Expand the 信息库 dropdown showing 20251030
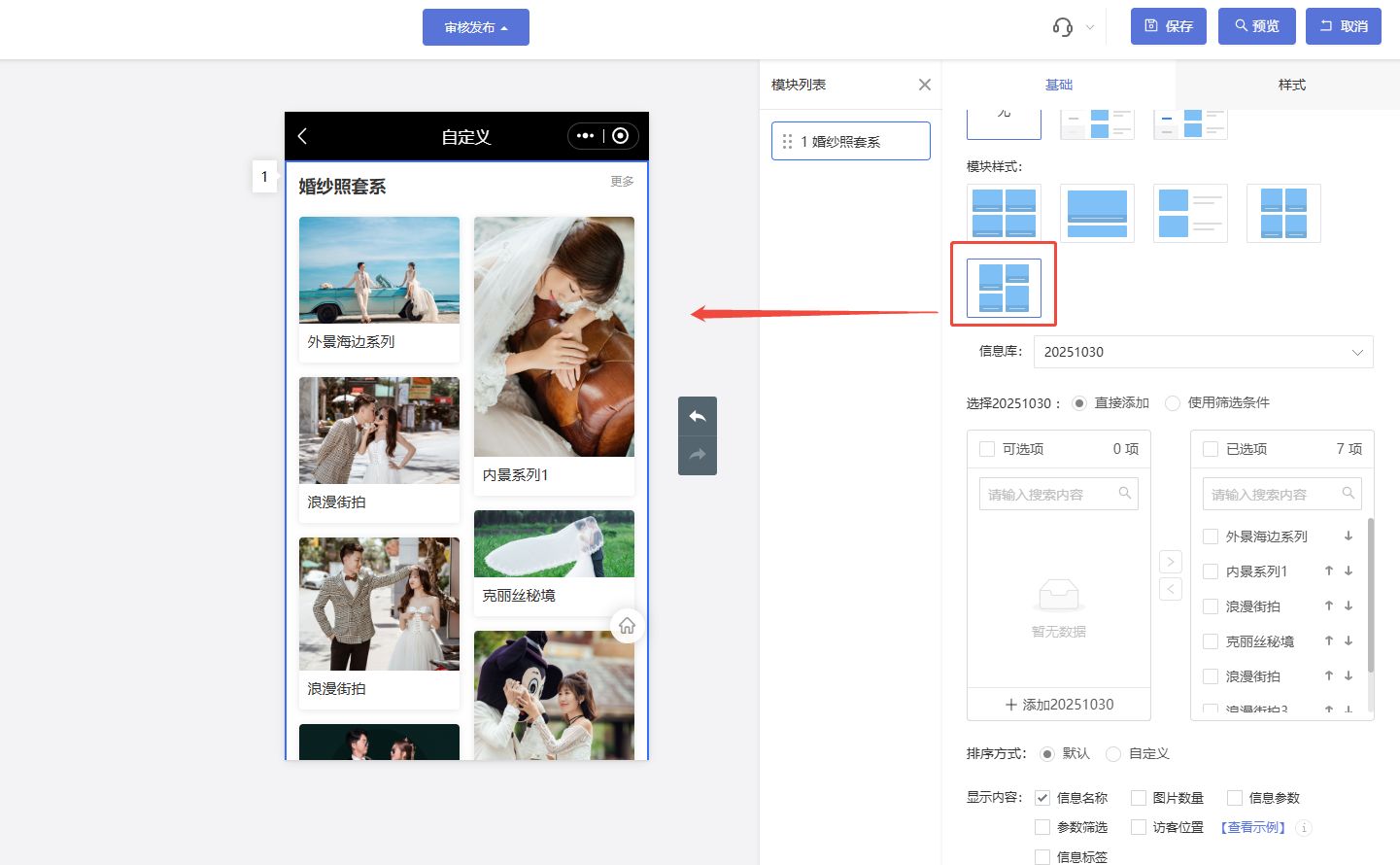The image size is (1400, 865). point(1203,352)
